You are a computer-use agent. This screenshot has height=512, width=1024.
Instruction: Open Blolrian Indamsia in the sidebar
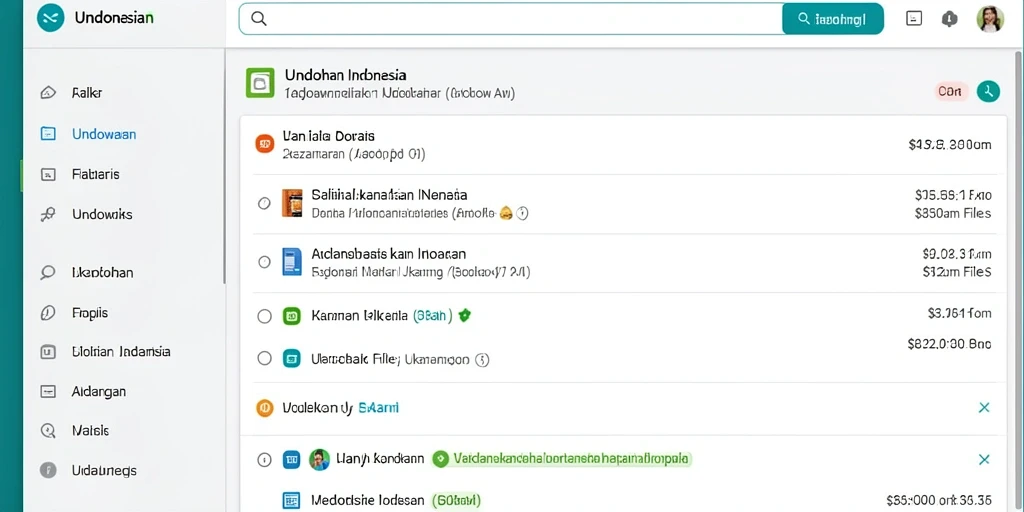tap(104, 352)
